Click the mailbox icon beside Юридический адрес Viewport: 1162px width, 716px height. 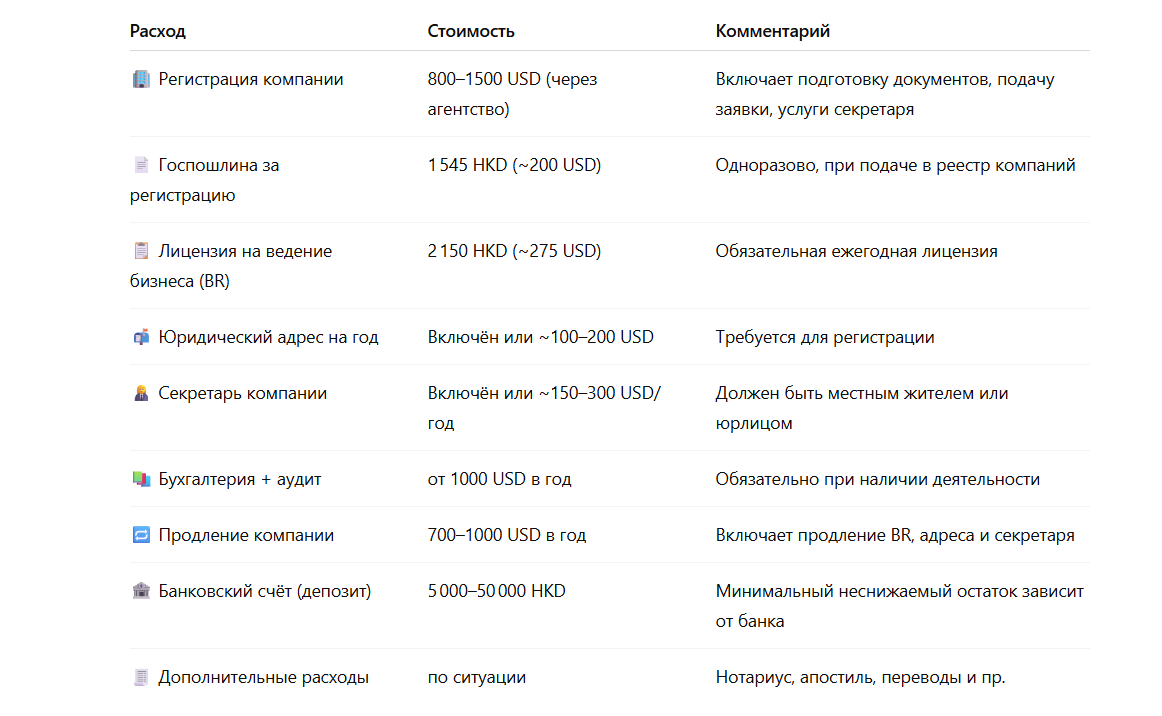[x=141, y=337]
